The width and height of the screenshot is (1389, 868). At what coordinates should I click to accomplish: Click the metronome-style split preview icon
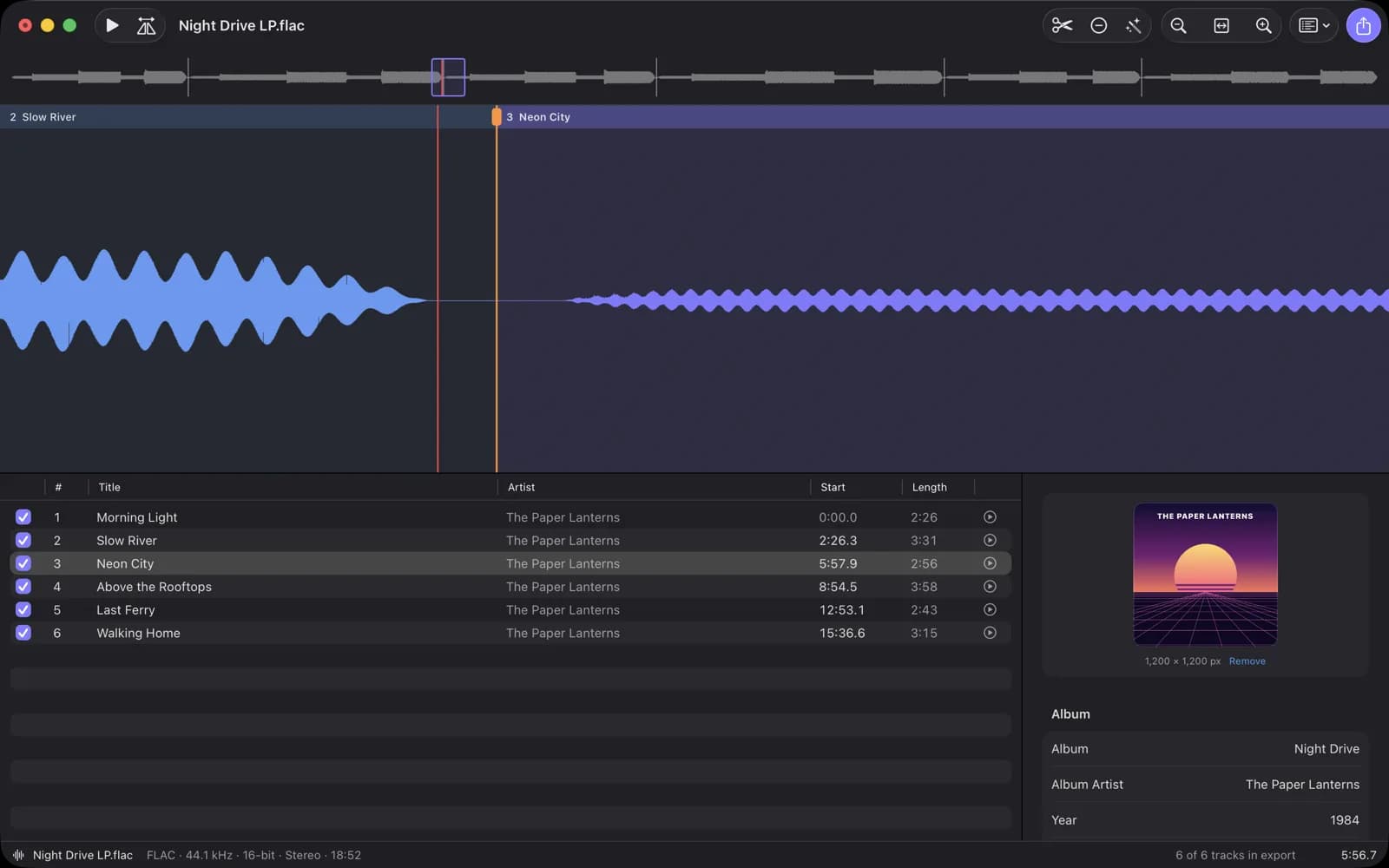[x=146, y=25]
